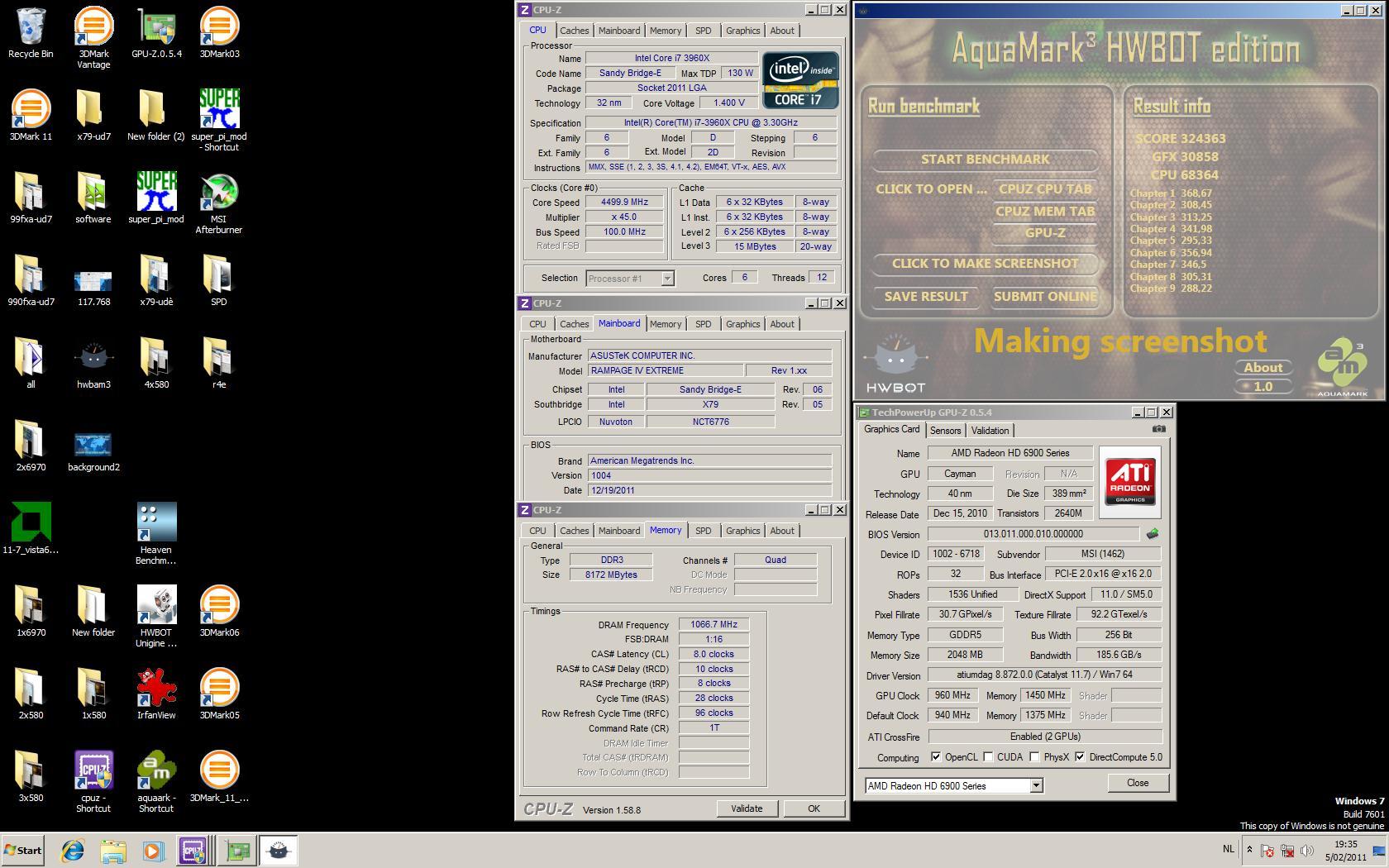Open Windows Explorer taskbar icon
Image resolution: width=1389 pixels, height=868 pixels.
113,850
